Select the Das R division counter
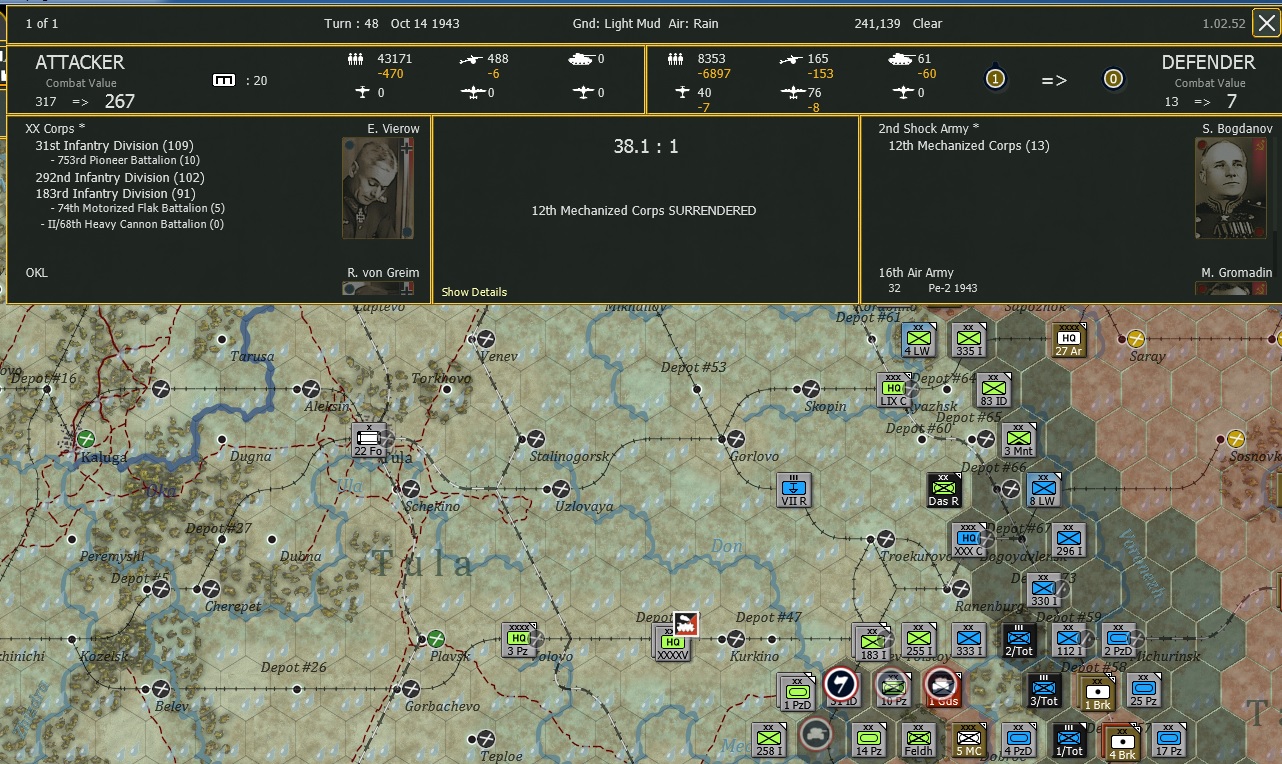The image size is (1282, 764). click(944, 490)
